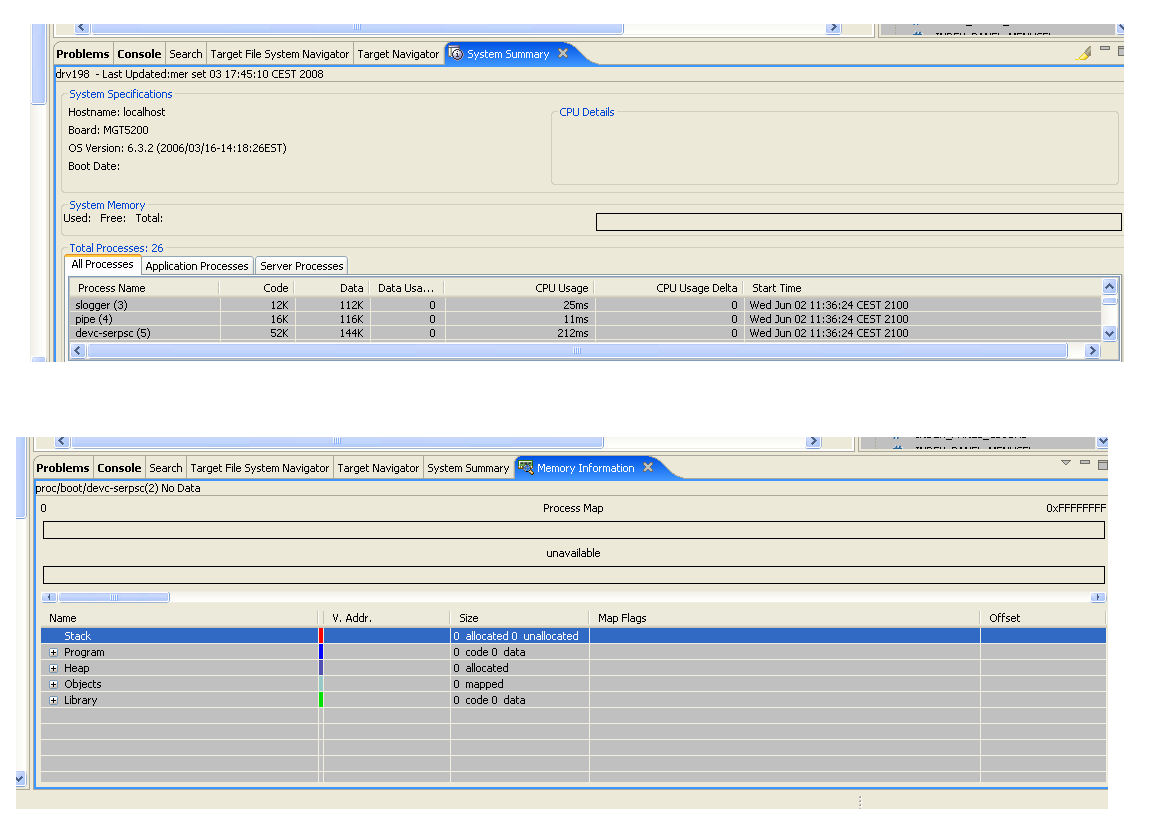Click the pencil icon in System Summary toolbar
The image size is (1153, 818).
point(1084,53)
